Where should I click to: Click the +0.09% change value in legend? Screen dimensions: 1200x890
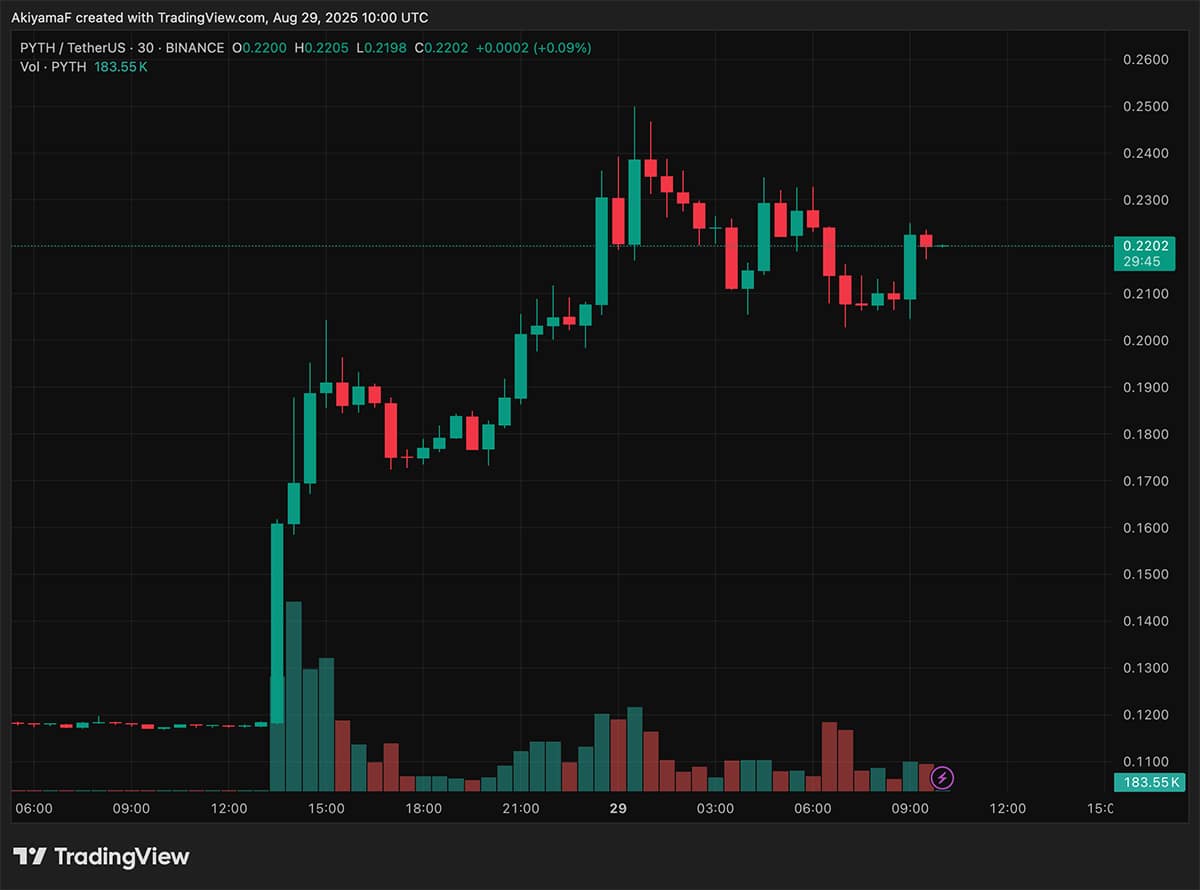(565, 47)
